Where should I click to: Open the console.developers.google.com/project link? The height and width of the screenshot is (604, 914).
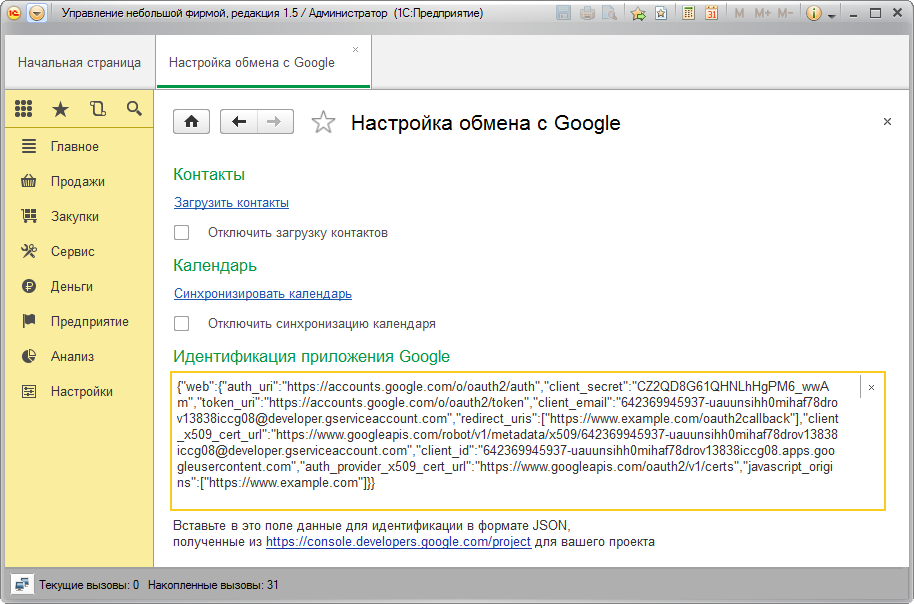click(x=398, y=542)
